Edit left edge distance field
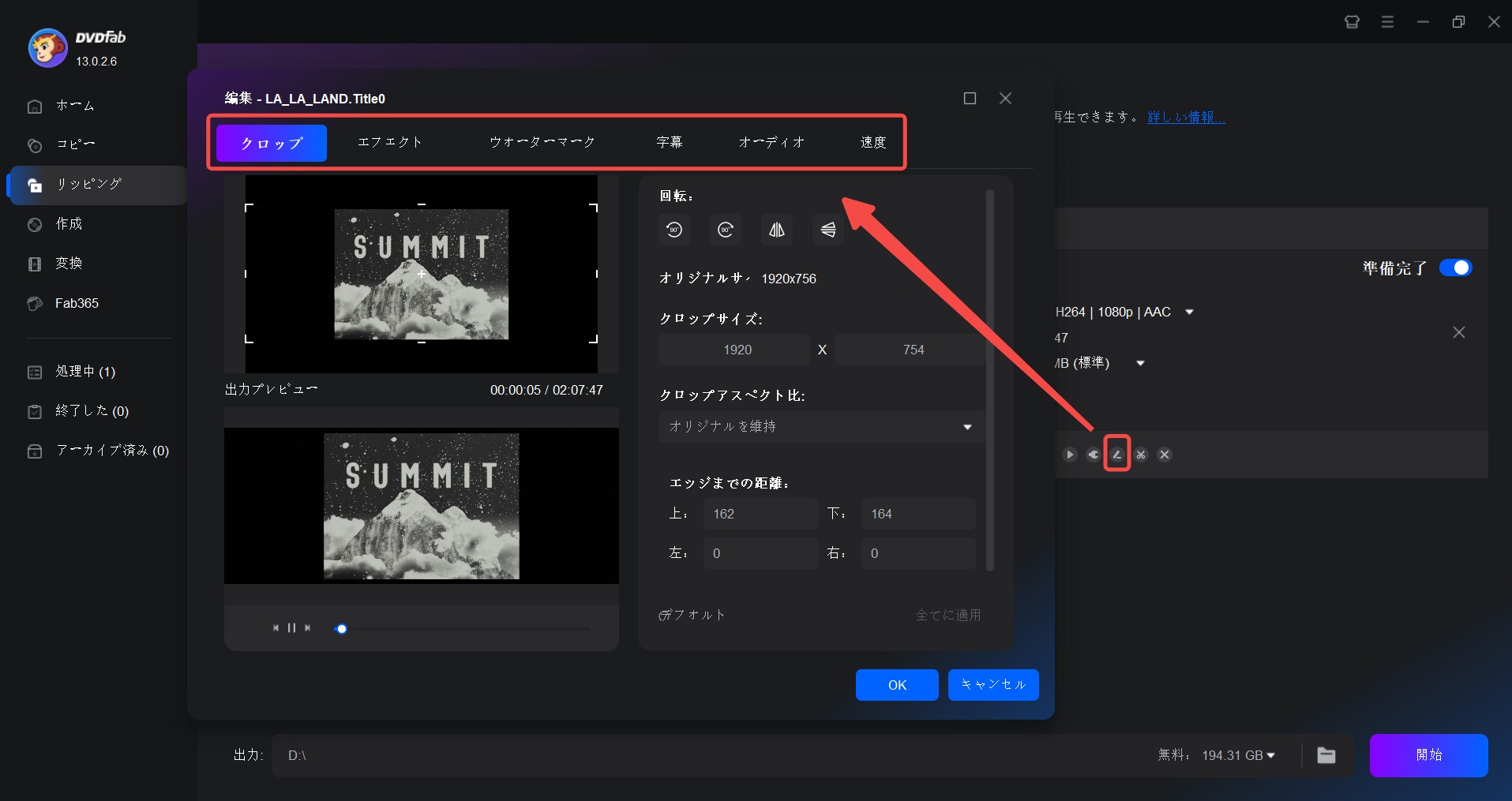 [x=760, y=553]
